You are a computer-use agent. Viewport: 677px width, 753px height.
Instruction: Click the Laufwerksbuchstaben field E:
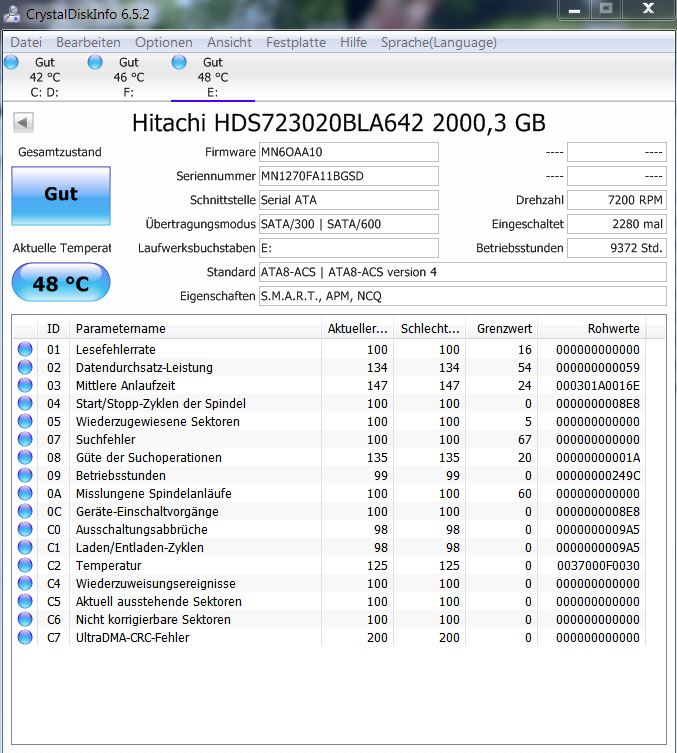[349, 248]
